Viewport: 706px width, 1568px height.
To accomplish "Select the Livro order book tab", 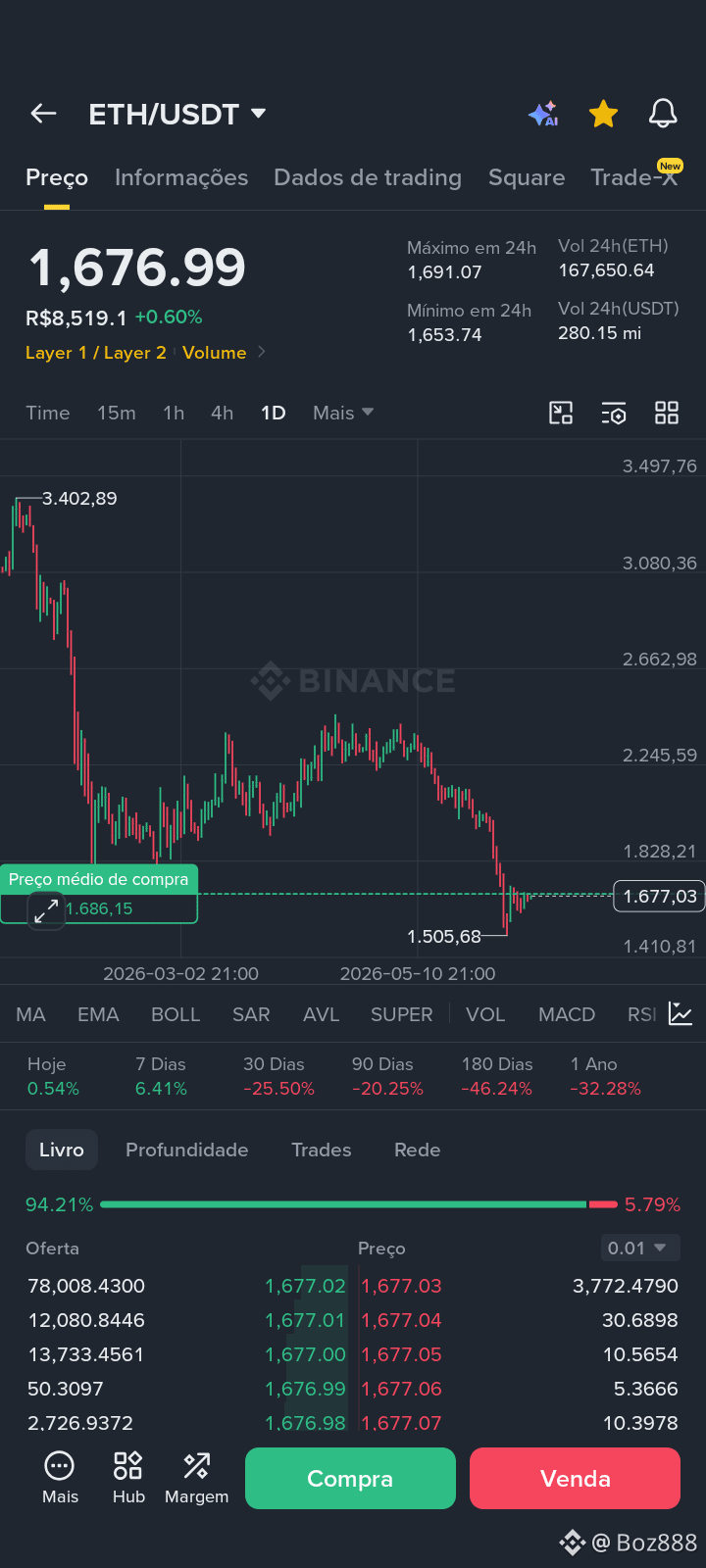I will pyautogui.click(x=62, y=1150).
